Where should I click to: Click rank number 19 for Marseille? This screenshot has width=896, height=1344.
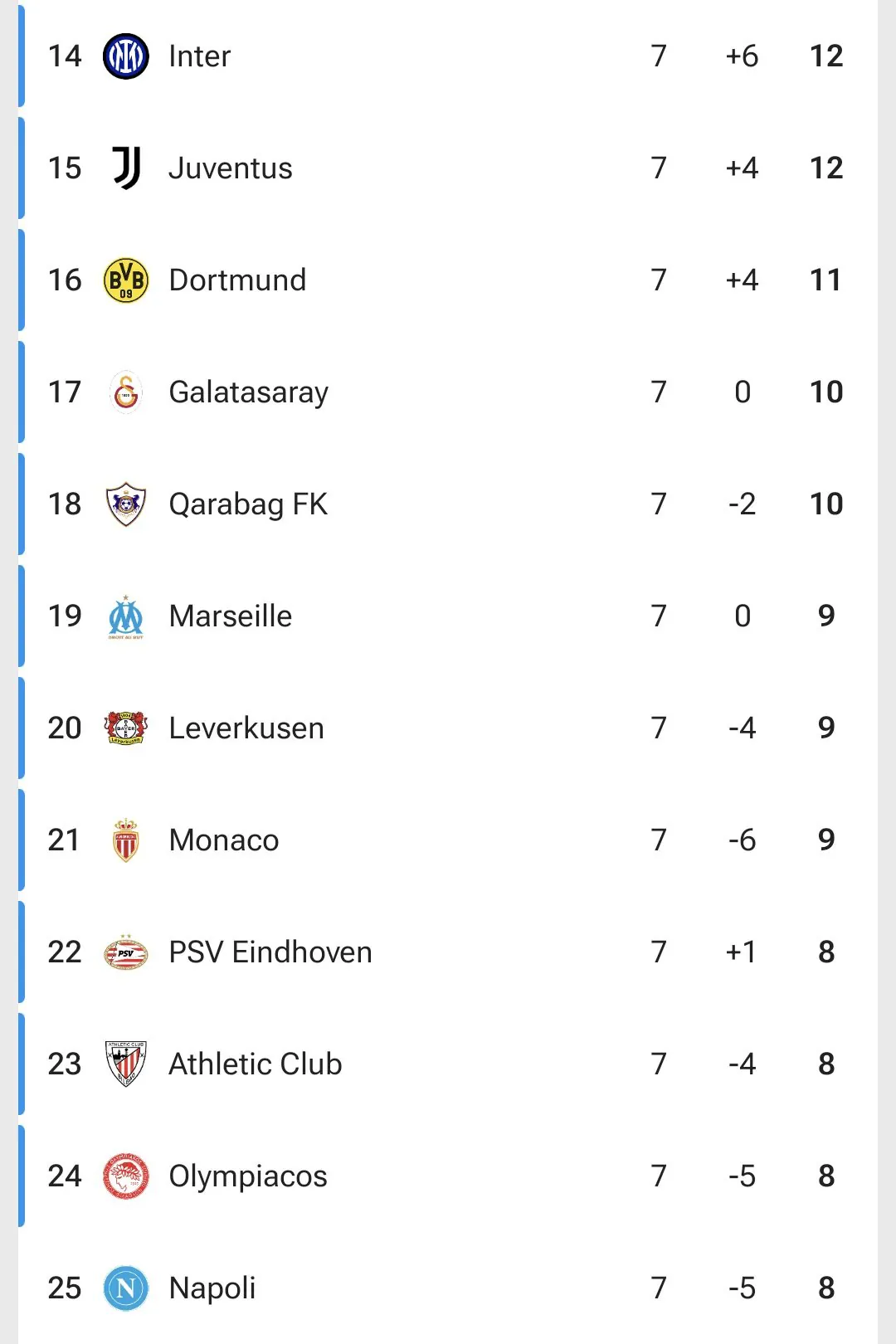65,616
